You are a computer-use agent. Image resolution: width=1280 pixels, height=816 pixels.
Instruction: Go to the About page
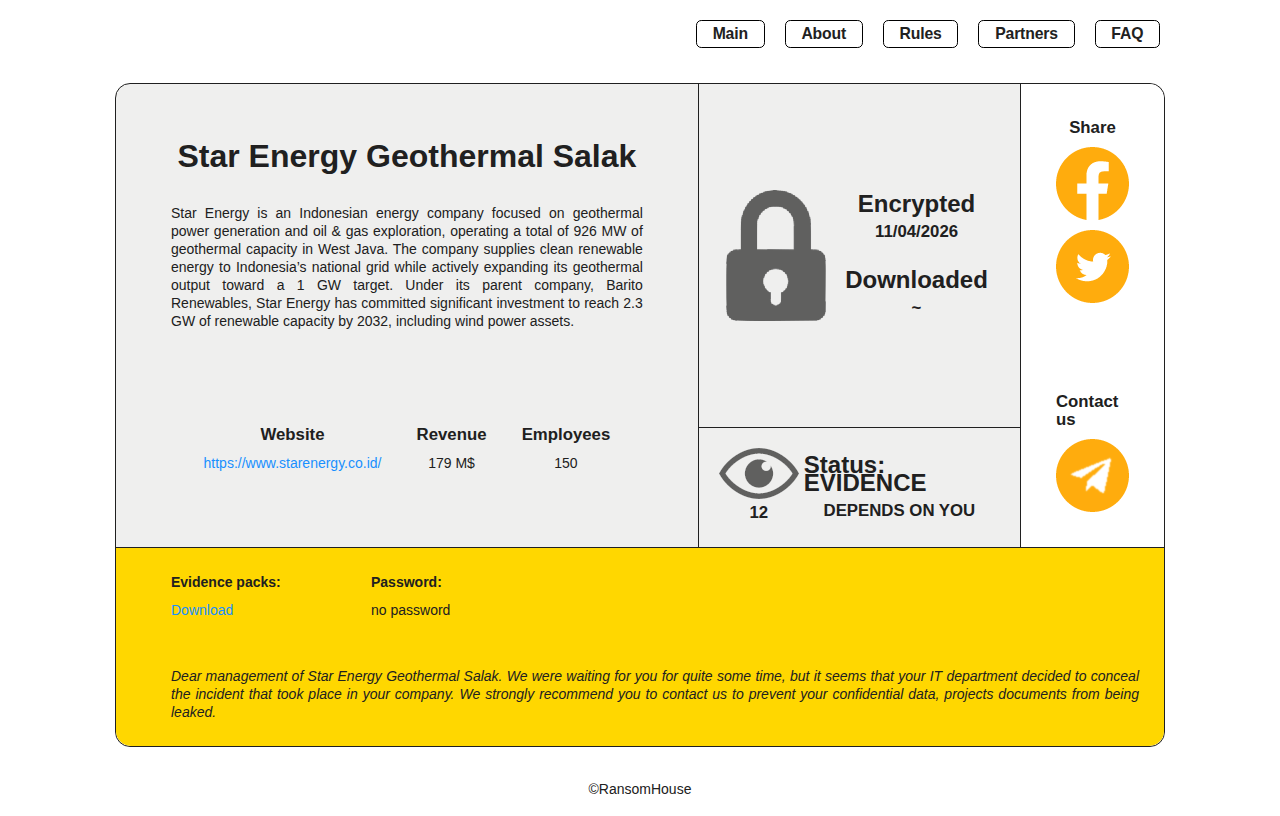click(823, 34)
